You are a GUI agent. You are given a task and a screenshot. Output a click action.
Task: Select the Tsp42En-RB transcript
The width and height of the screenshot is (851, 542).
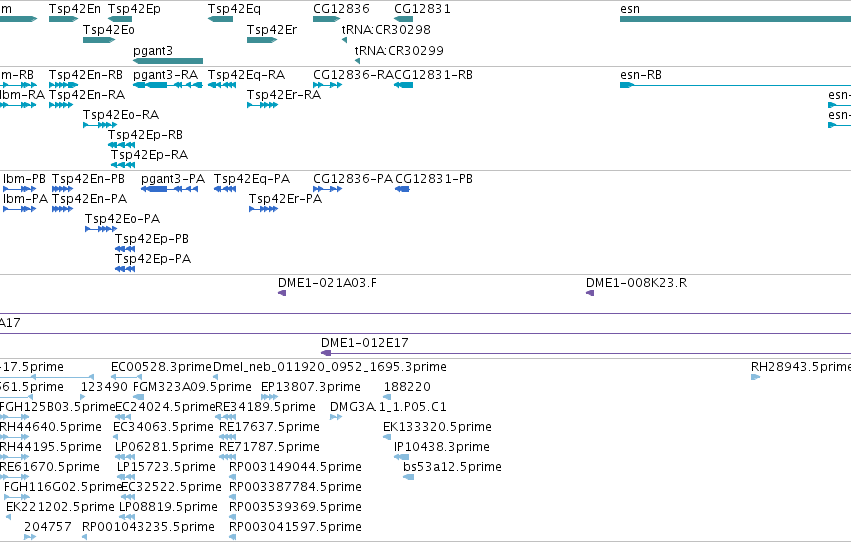63,85
